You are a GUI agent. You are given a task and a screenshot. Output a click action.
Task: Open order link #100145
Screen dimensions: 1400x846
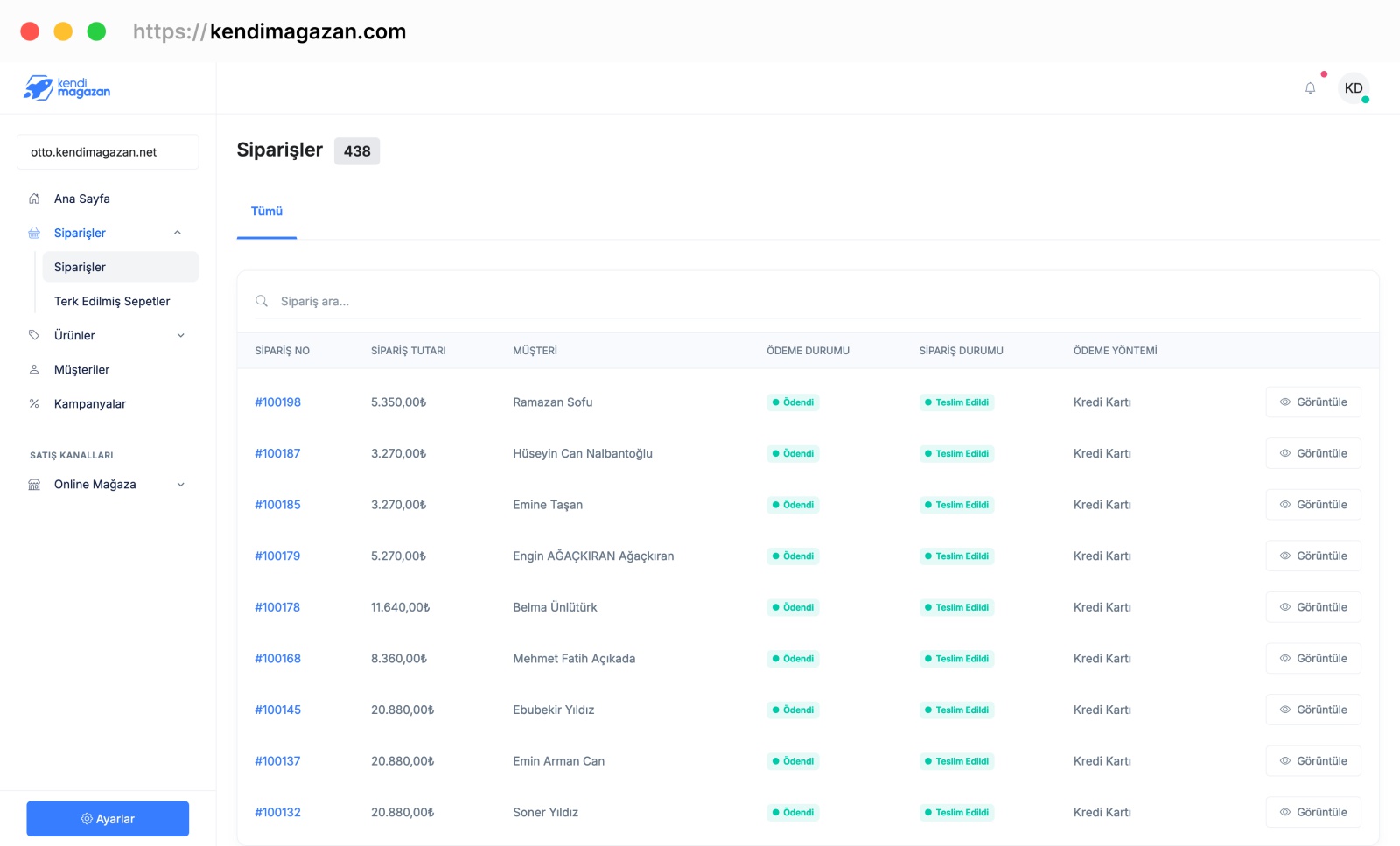(x=277, y=710)
